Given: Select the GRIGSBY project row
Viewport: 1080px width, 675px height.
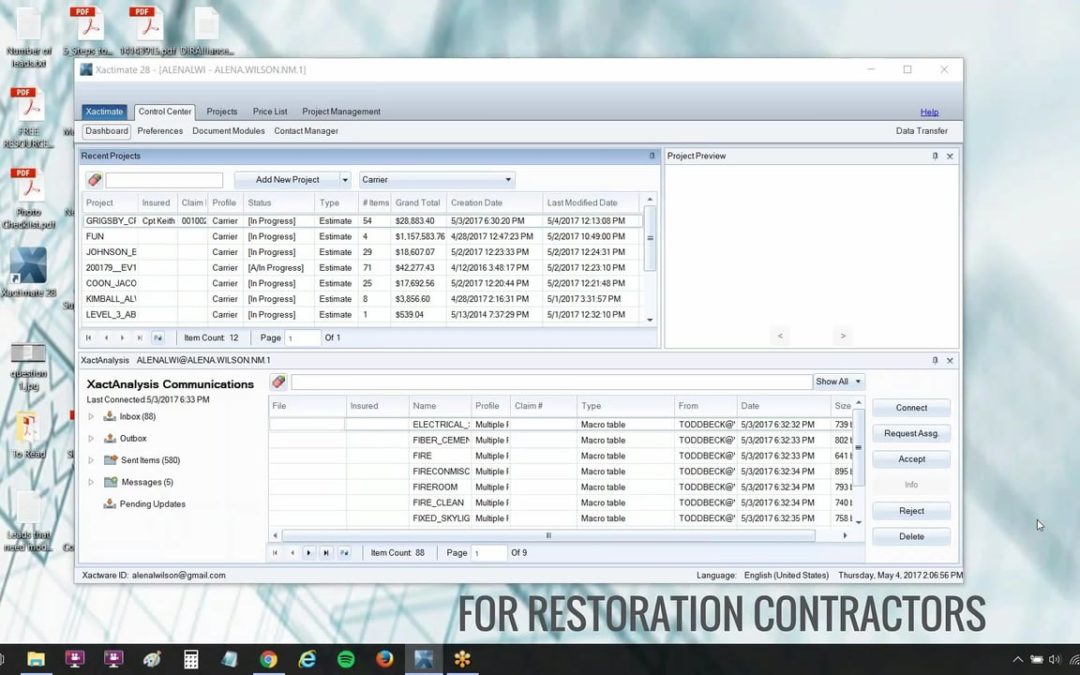Looking at the screenshot, I should tap(362, 221).
